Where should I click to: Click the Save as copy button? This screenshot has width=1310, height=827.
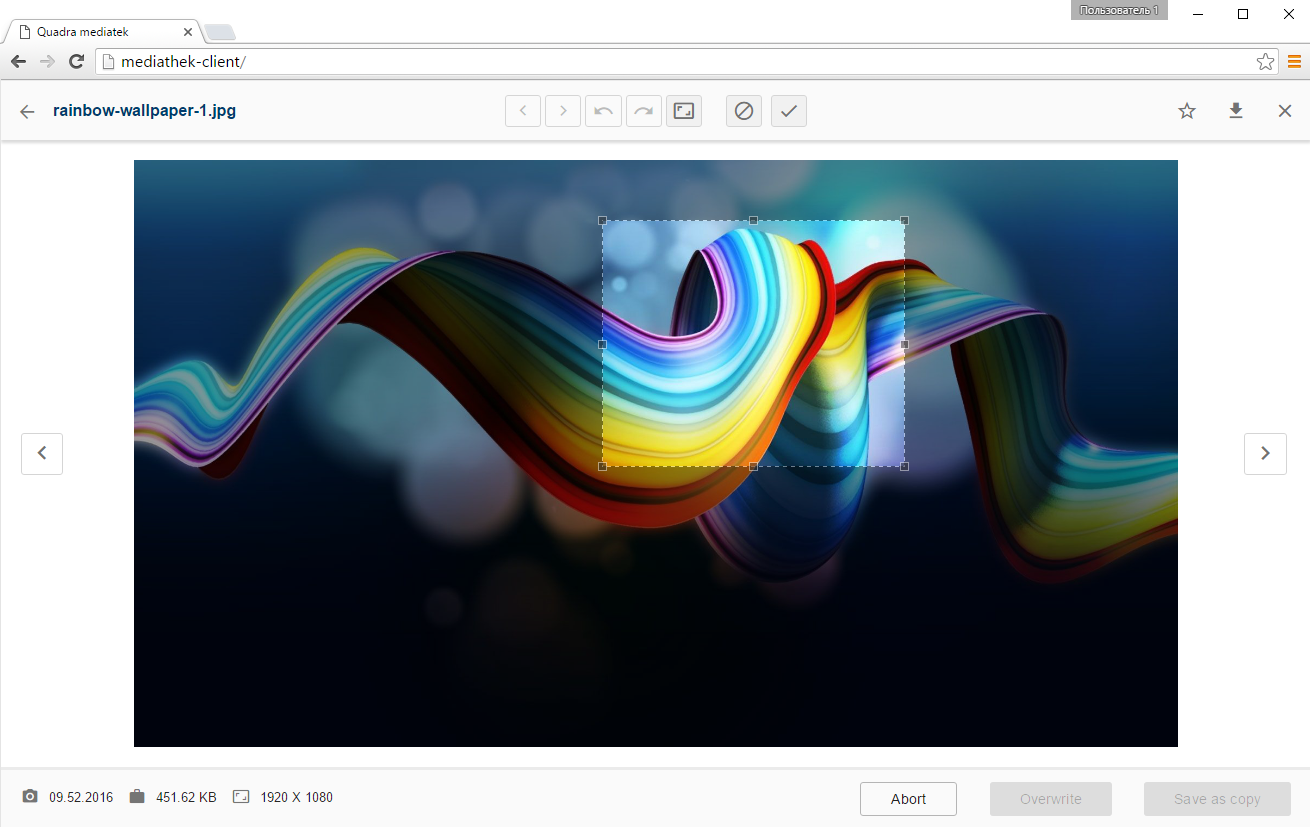pyautogui.click(x=1217, y=799)
